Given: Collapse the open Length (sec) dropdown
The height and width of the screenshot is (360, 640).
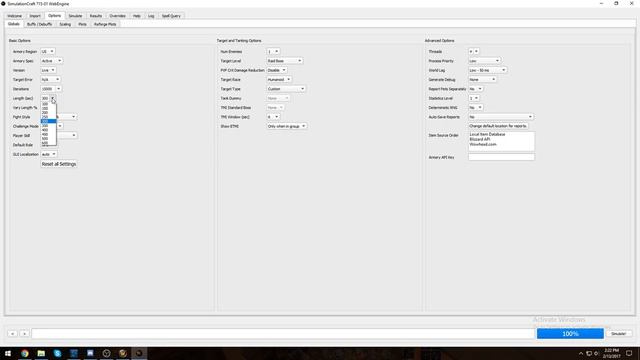Looking at the screenshot, I should pos(53,98).
